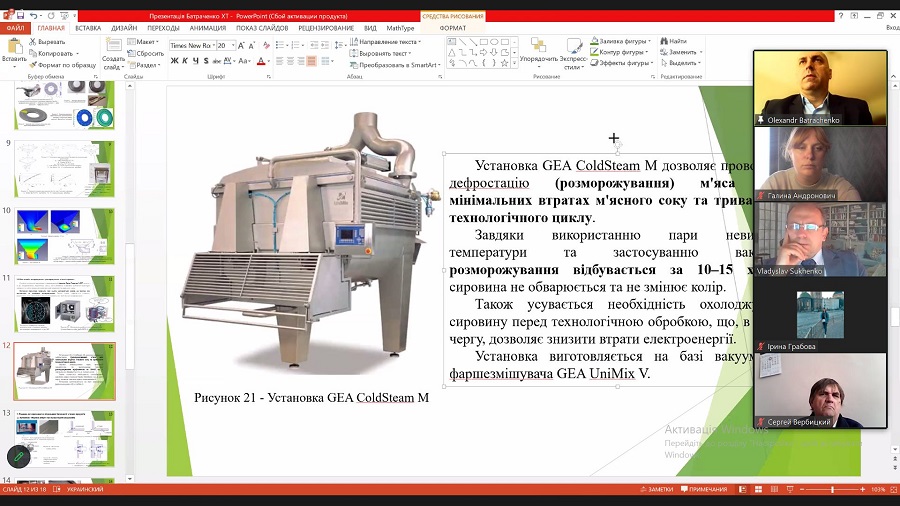The height and width of the screenshot is (506, 900).
Task: Increase list indent level icon
Action: pyautogui.click(x=325, y=45)
